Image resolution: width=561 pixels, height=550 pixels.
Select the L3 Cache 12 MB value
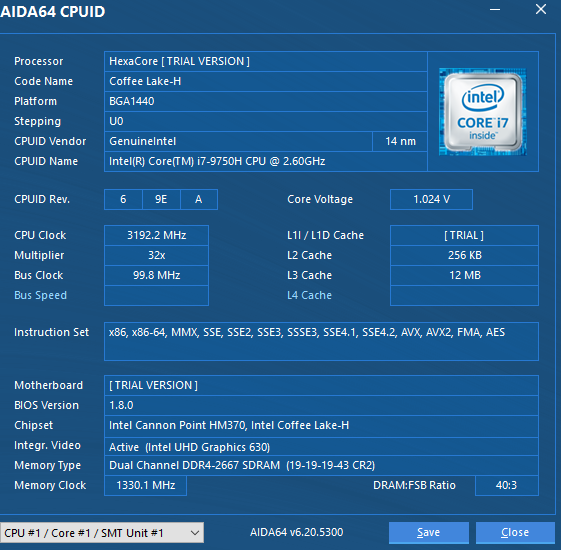pyautogui.click(x=464, y=275)
